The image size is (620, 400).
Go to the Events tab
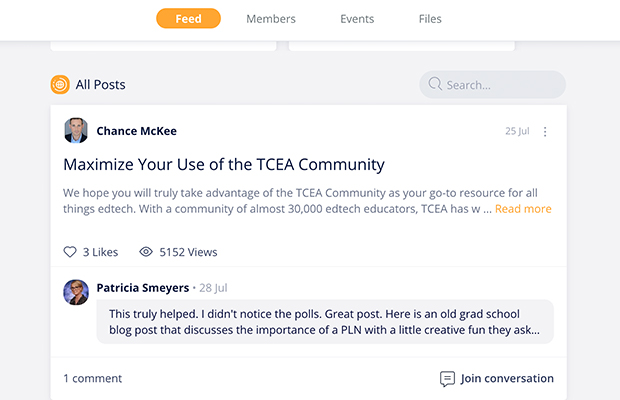[x=357, y=19]
